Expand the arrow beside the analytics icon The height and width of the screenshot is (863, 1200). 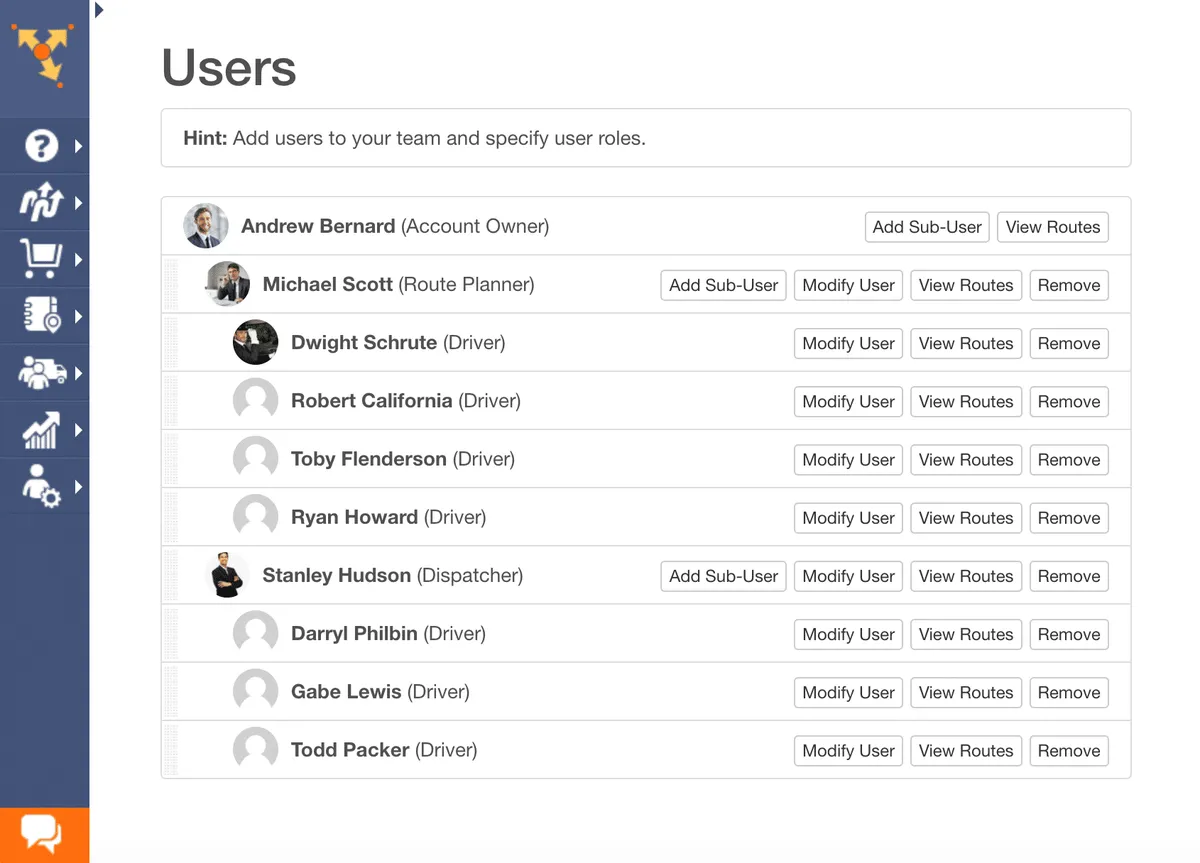[78, 430]
